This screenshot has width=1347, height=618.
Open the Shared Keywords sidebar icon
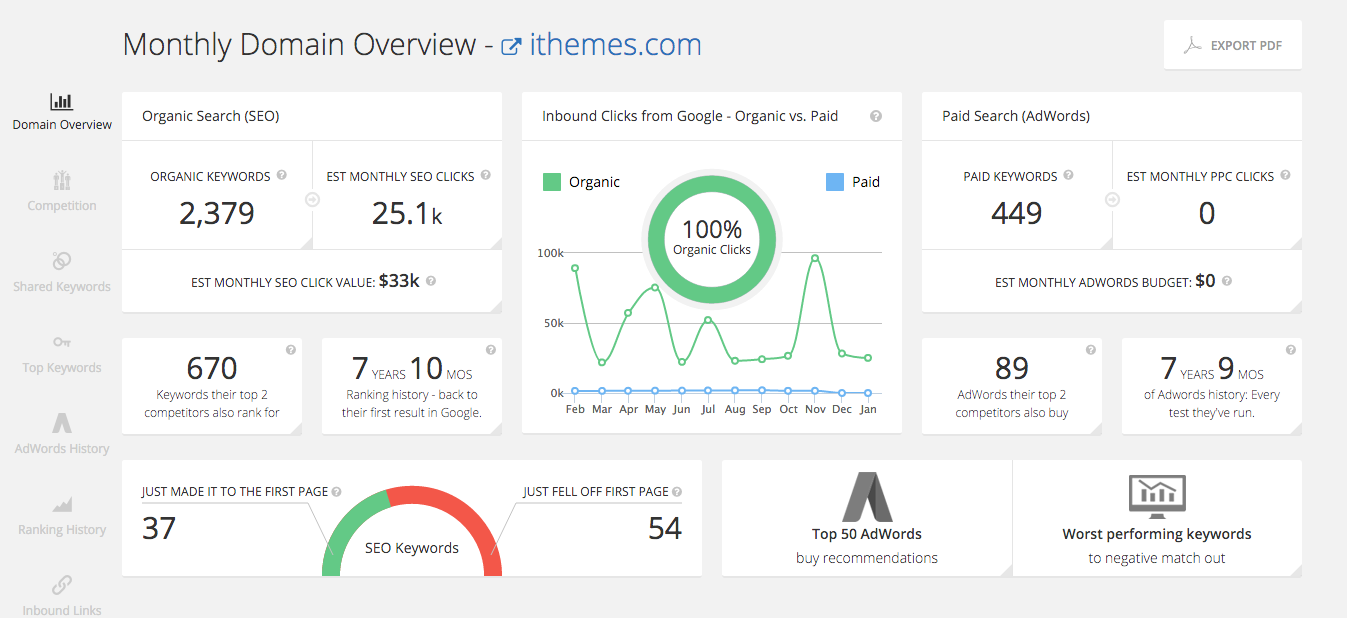click(62, 261)
